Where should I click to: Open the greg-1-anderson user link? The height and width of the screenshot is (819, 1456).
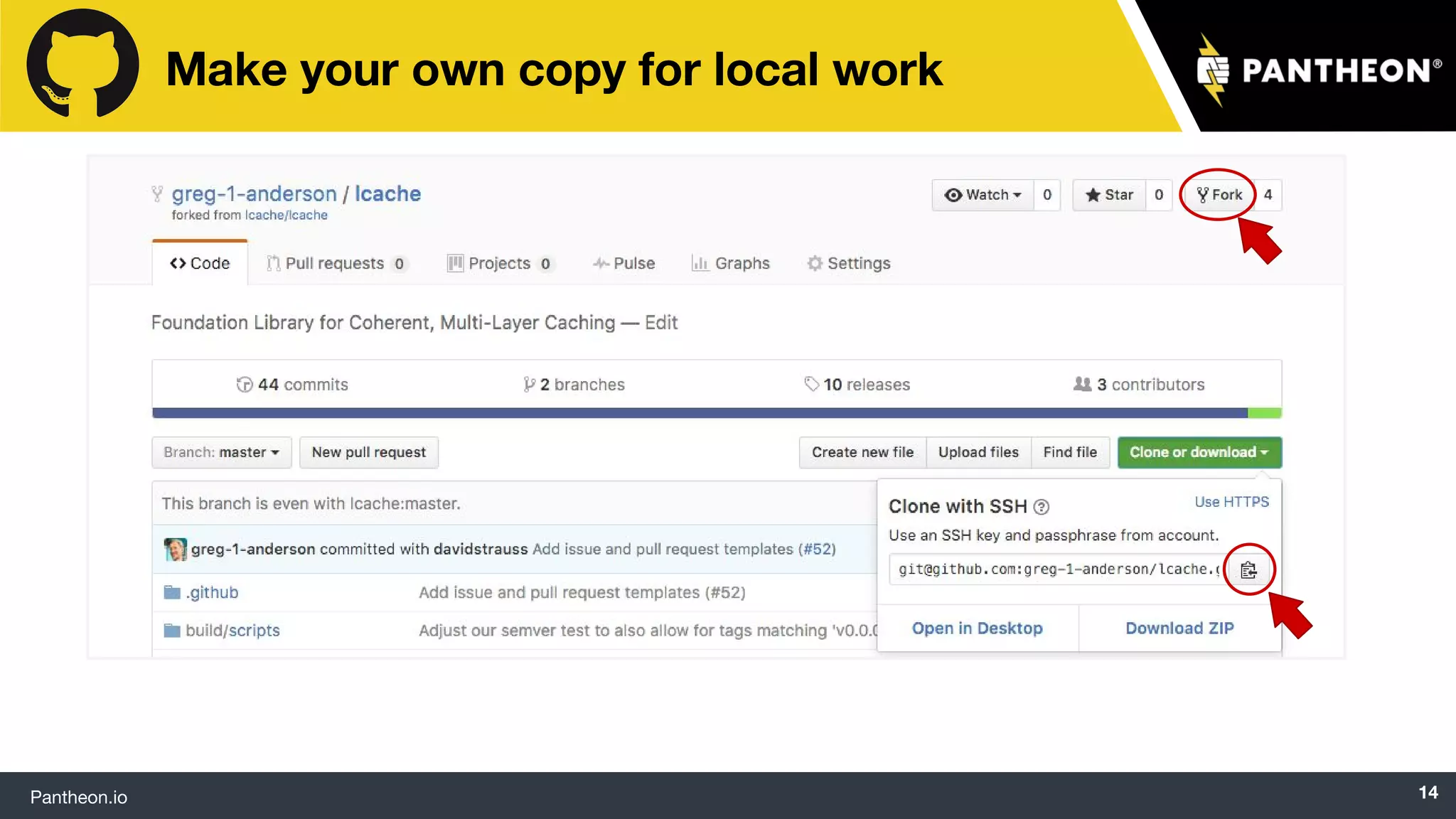coord(254,193)
